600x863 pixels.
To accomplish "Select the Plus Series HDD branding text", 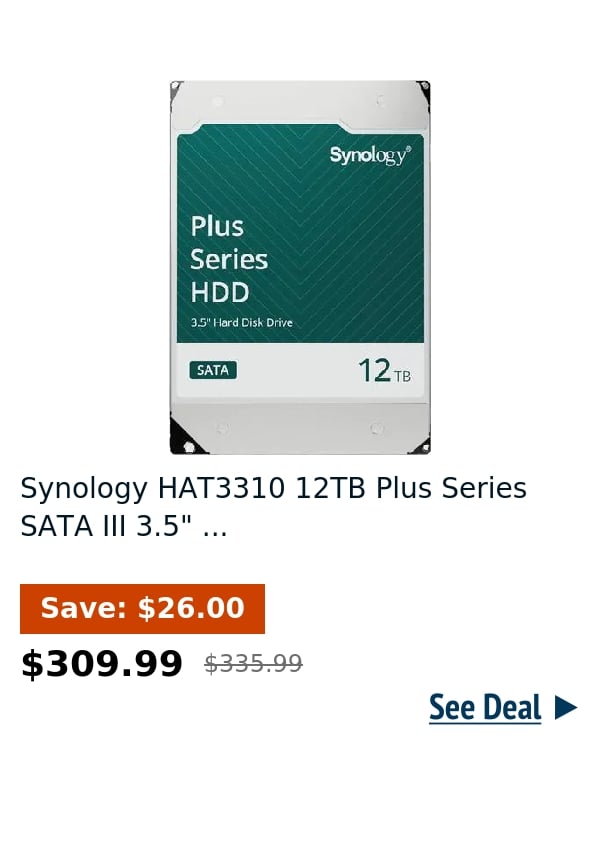I will coord(229,259).
